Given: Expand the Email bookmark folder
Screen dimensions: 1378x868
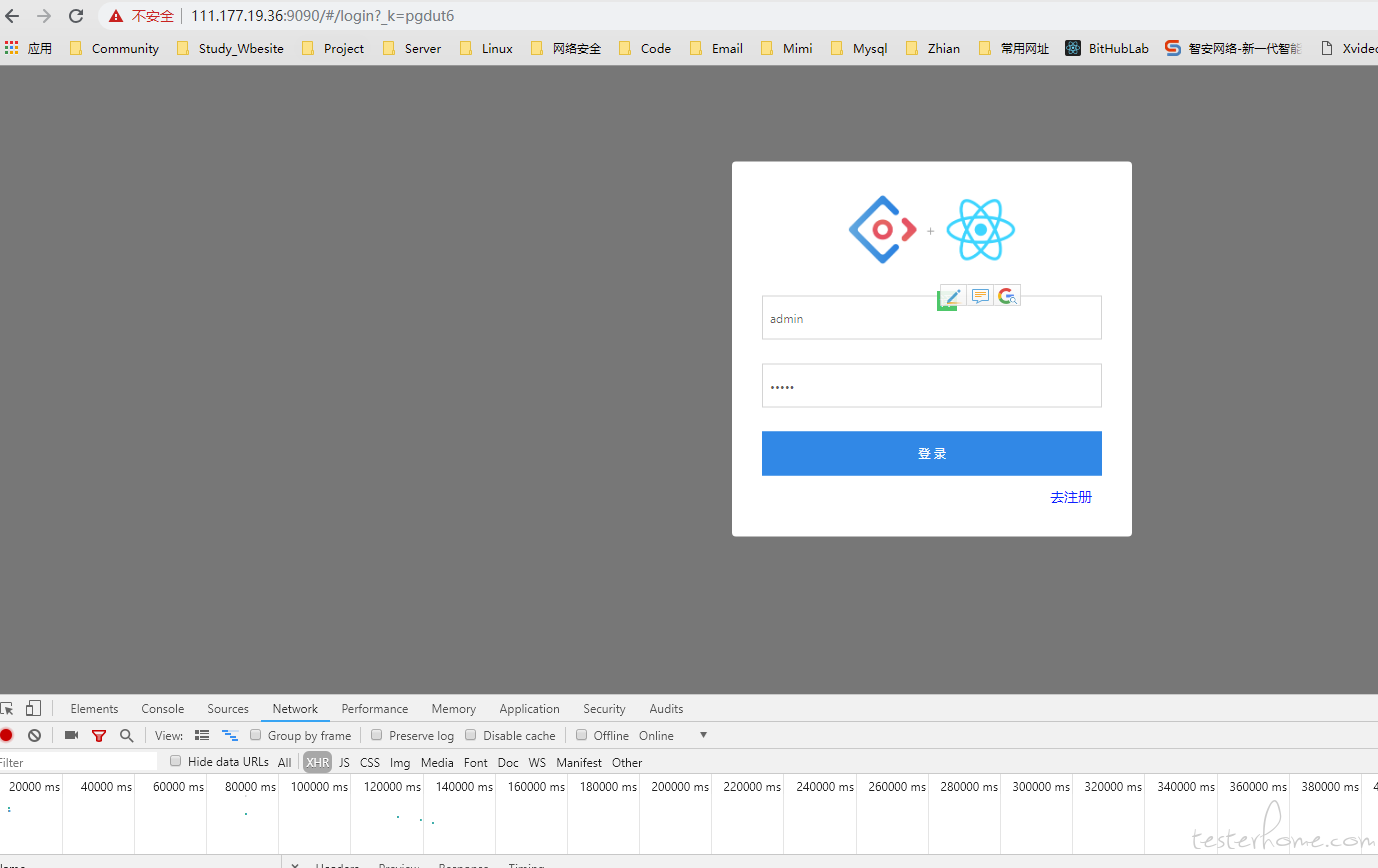Looking at the screenshot, I should point(716,48).
